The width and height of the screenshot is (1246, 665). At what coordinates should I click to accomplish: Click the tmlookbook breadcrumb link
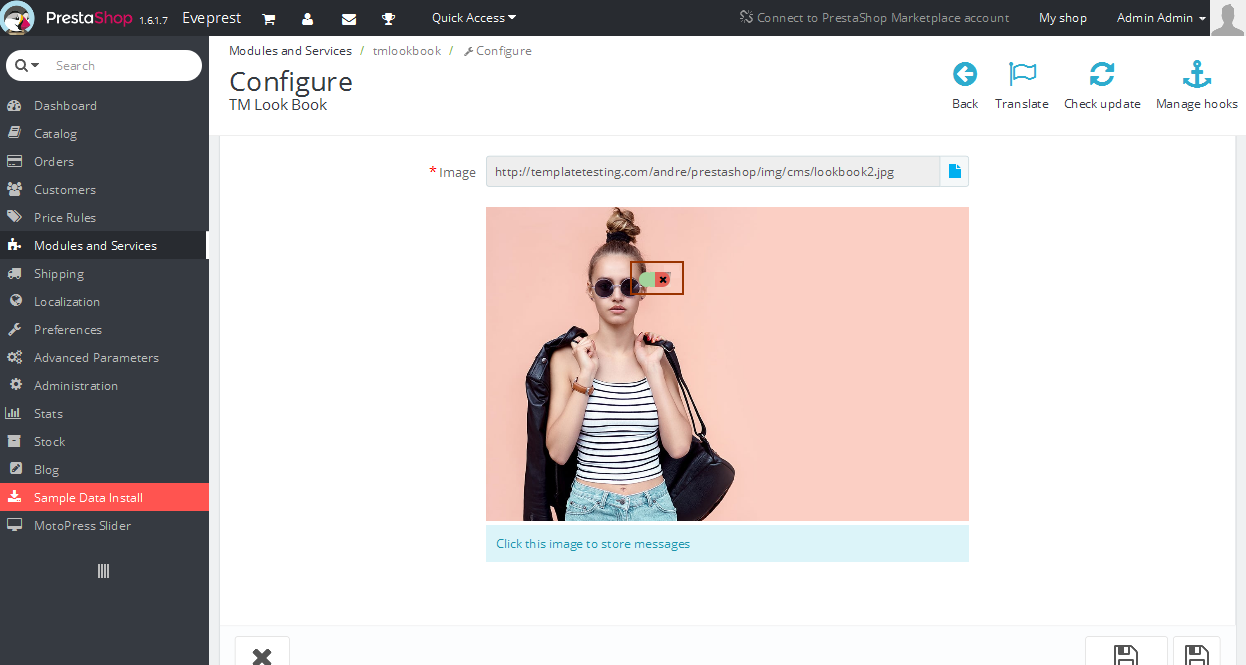(x=407, y=50)
